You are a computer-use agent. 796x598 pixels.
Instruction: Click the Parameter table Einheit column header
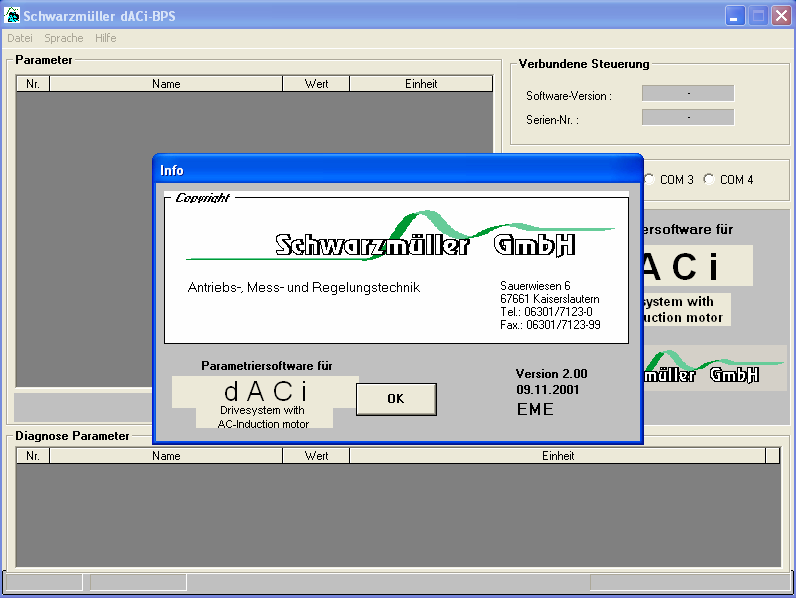(x=421, y=84)
